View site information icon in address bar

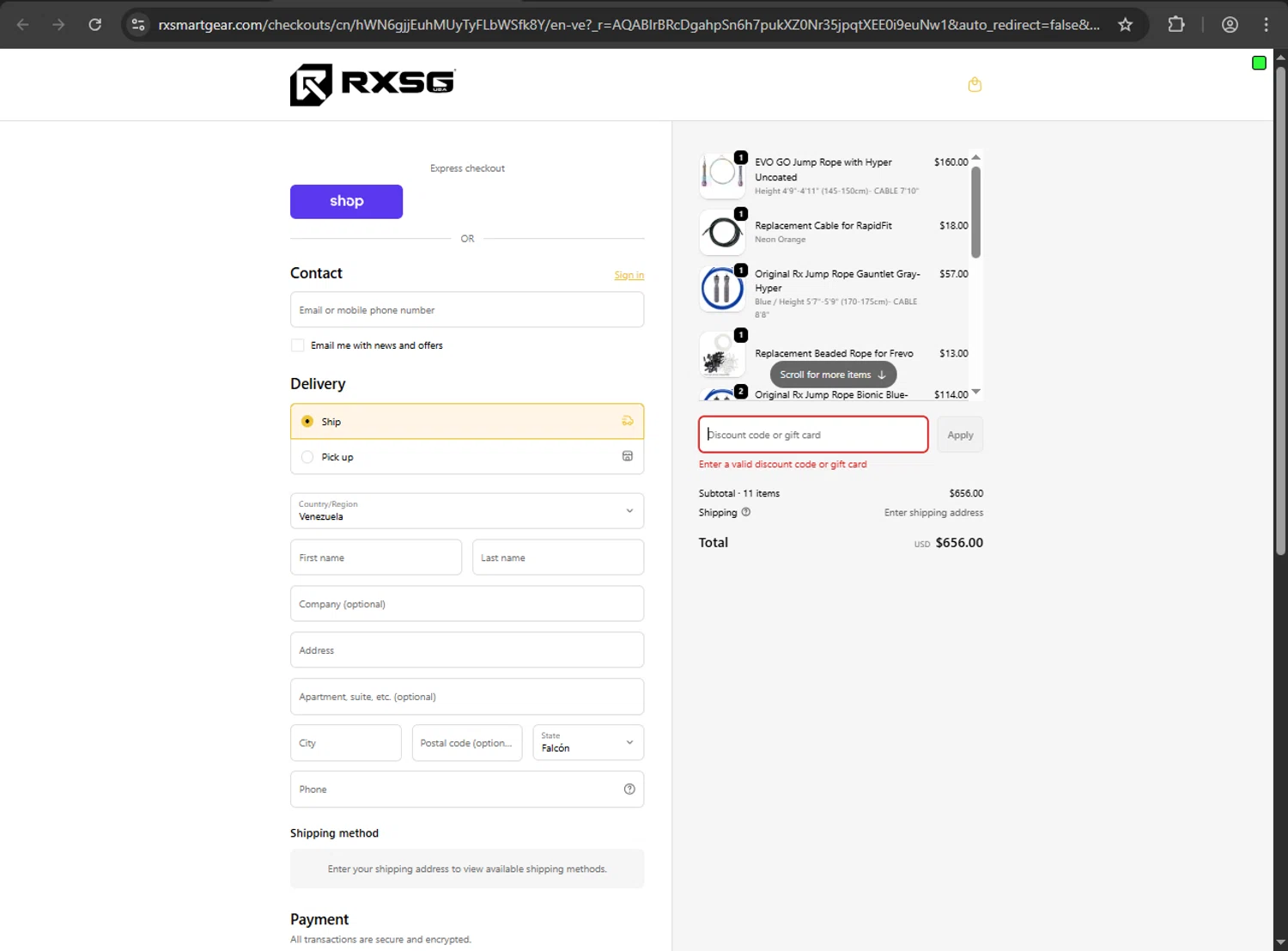point(138,25)
